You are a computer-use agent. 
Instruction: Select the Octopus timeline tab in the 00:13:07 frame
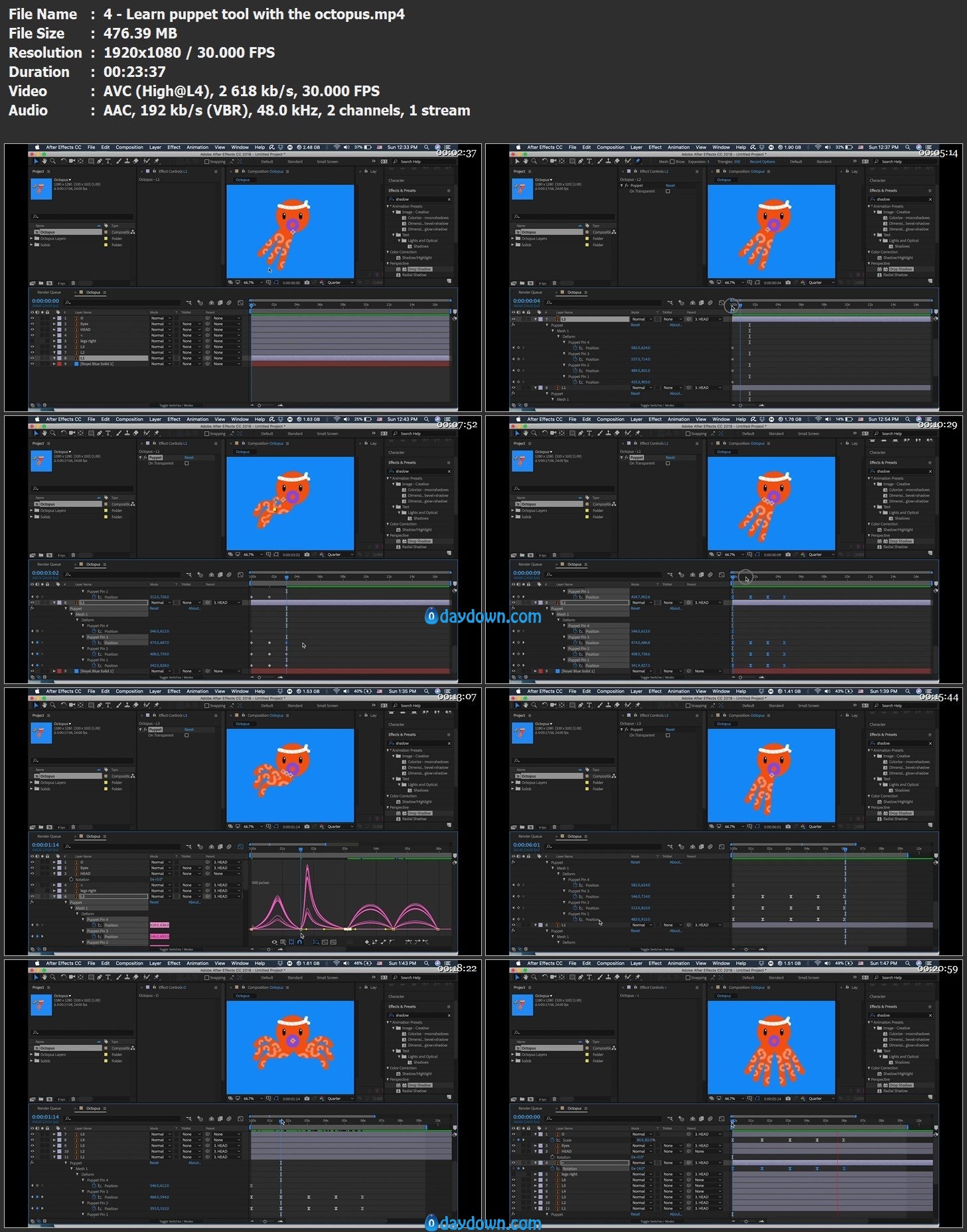point(93,836)
